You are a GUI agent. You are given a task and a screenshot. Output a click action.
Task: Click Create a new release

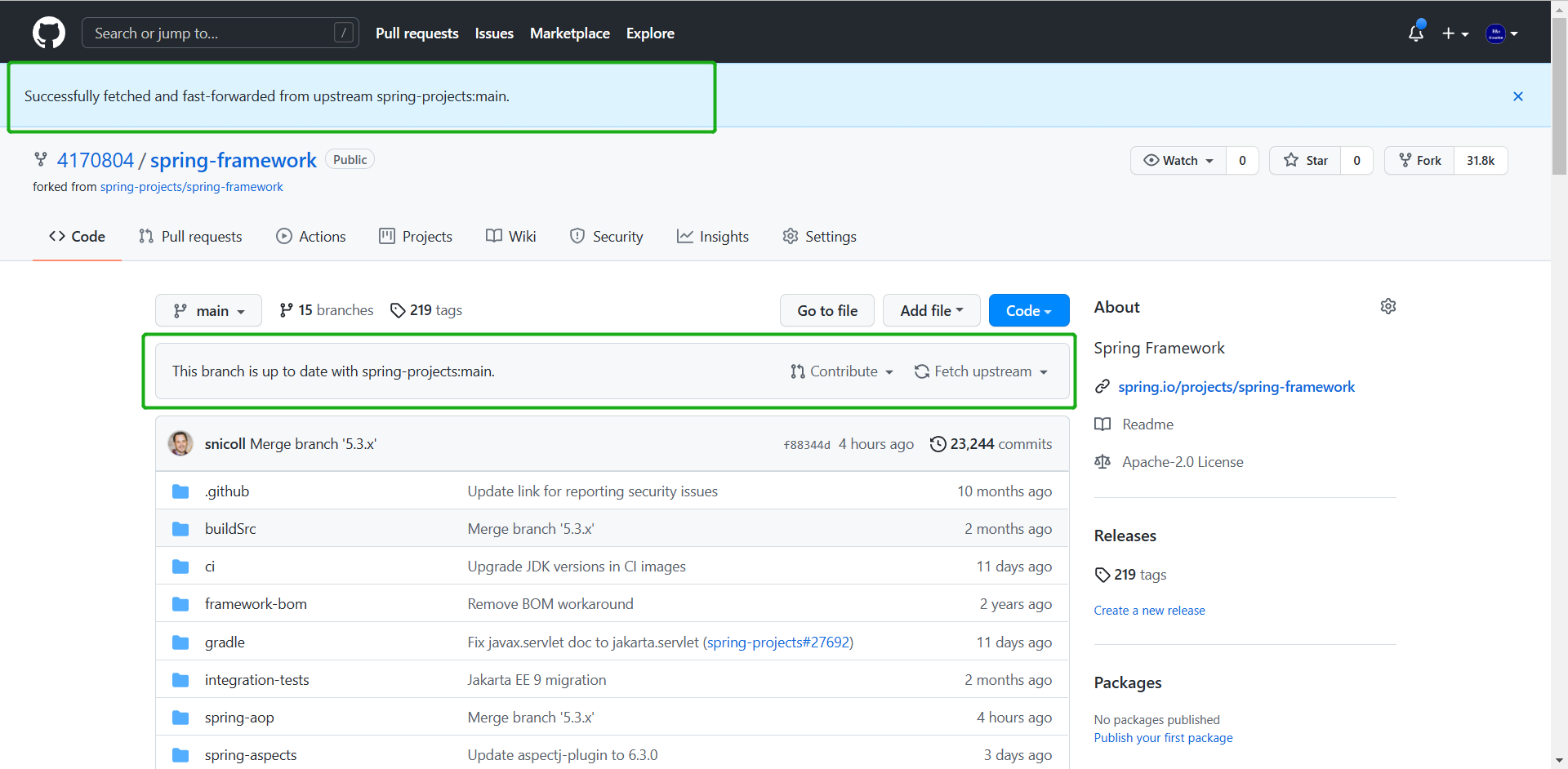[x=1150, y=611]
